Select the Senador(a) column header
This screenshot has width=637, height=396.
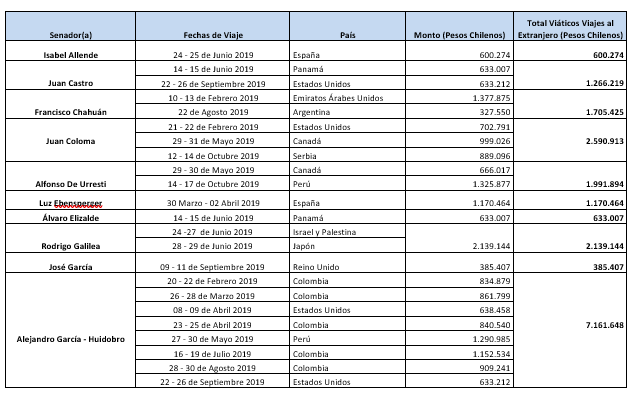71,26
